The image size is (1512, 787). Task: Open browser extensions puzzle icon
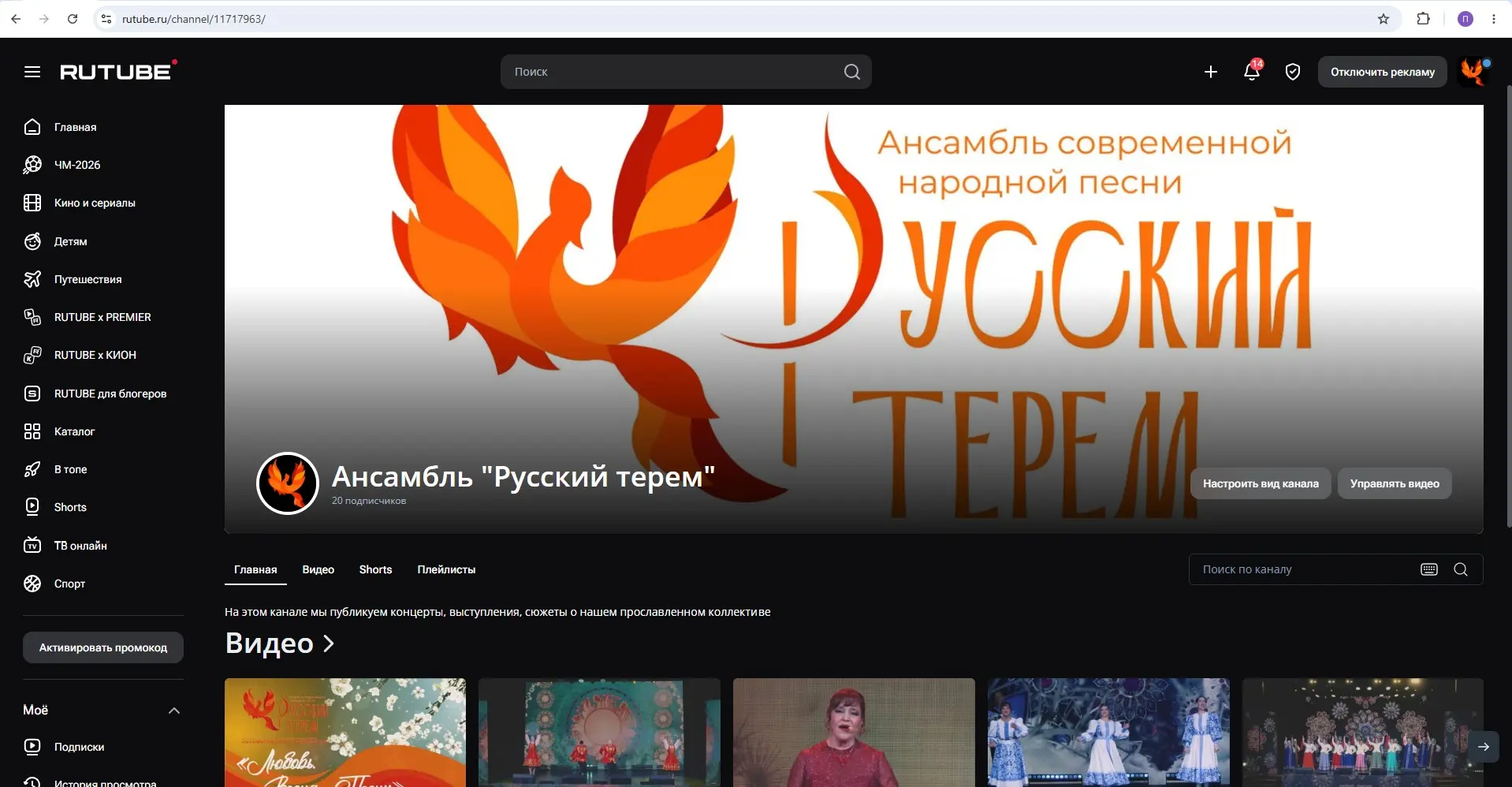click(x=1424, y=19)
